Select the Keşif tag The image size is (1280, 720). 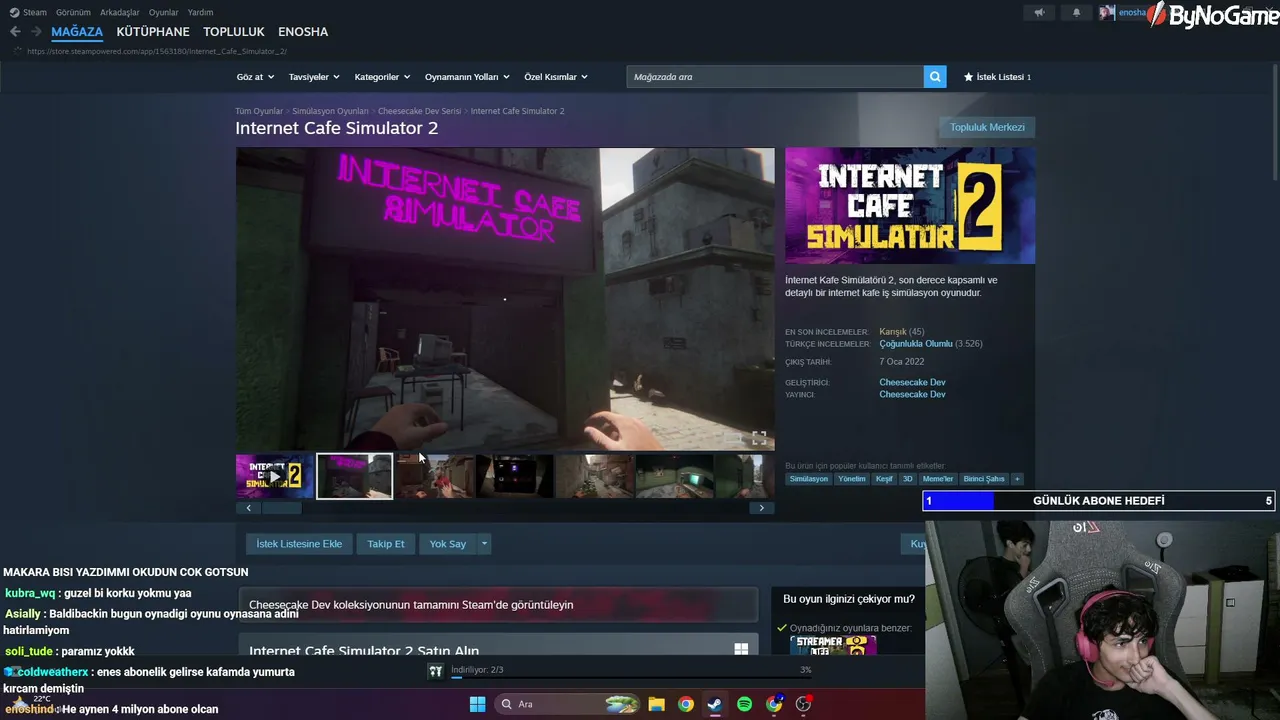(884, 479)
